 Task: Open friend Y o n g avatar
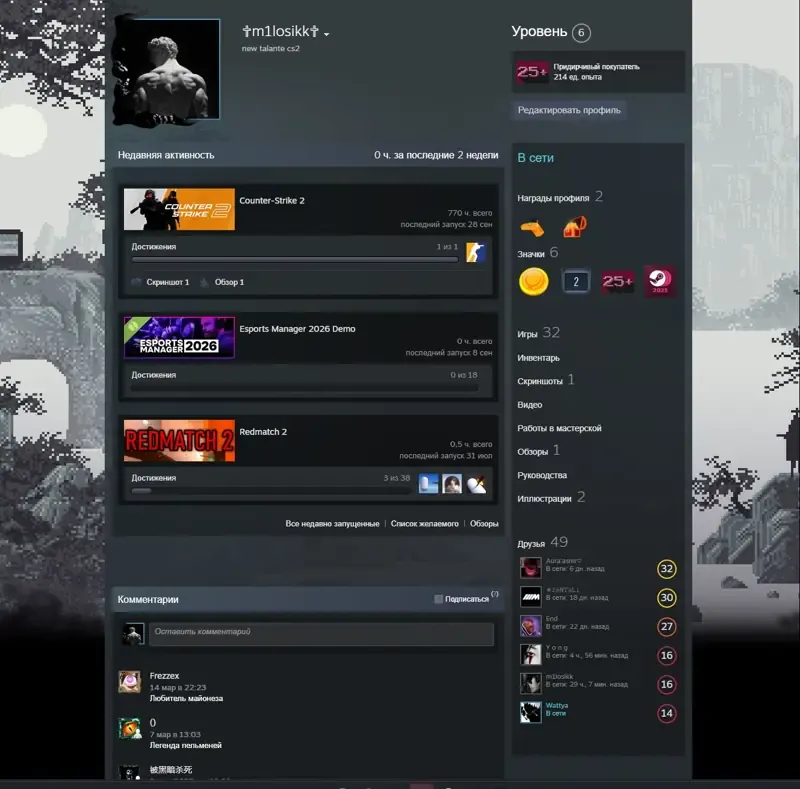click(531, 654)
